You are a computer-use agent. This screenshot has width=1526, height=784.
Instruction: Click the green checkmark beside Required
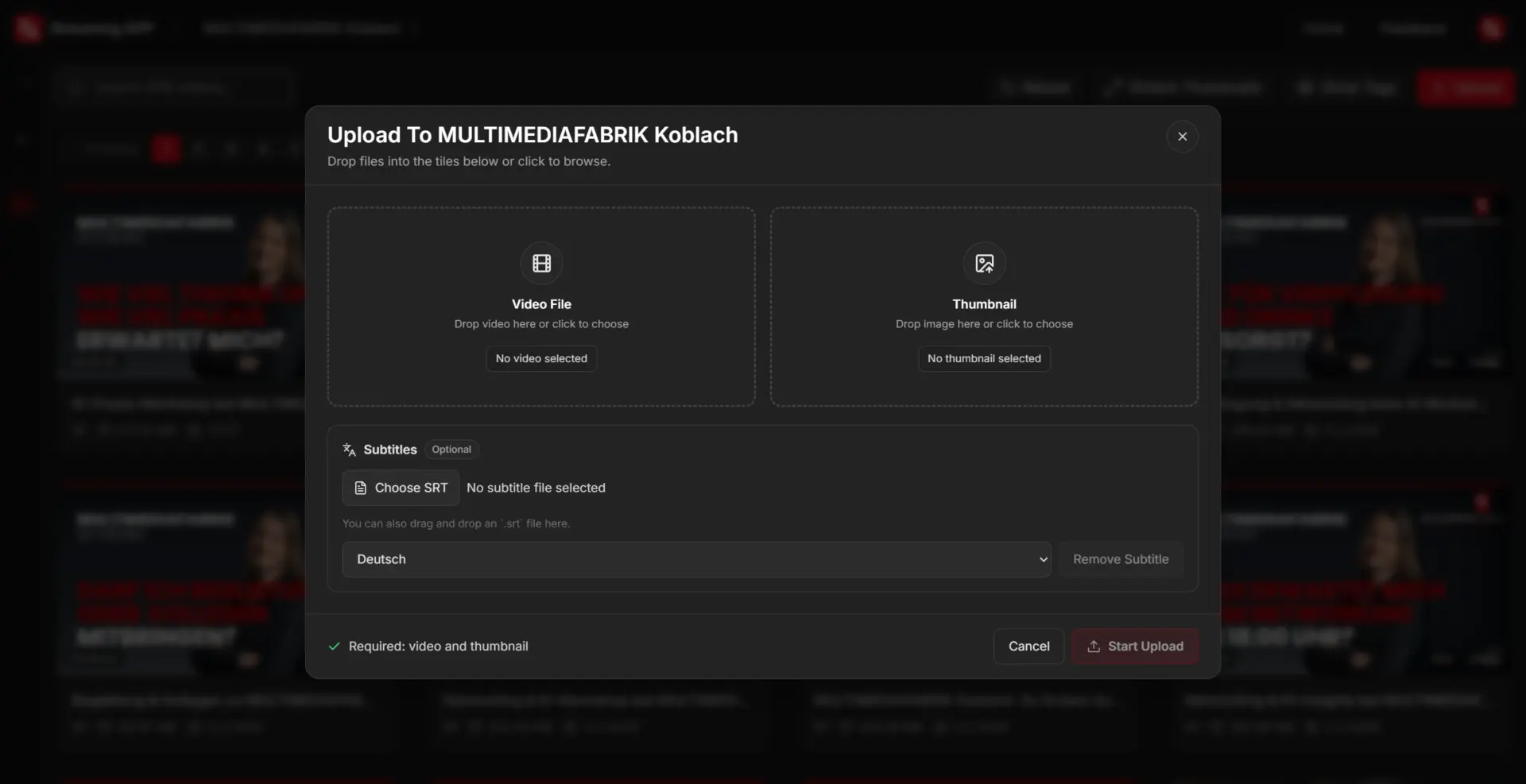[x=335, y=647]
